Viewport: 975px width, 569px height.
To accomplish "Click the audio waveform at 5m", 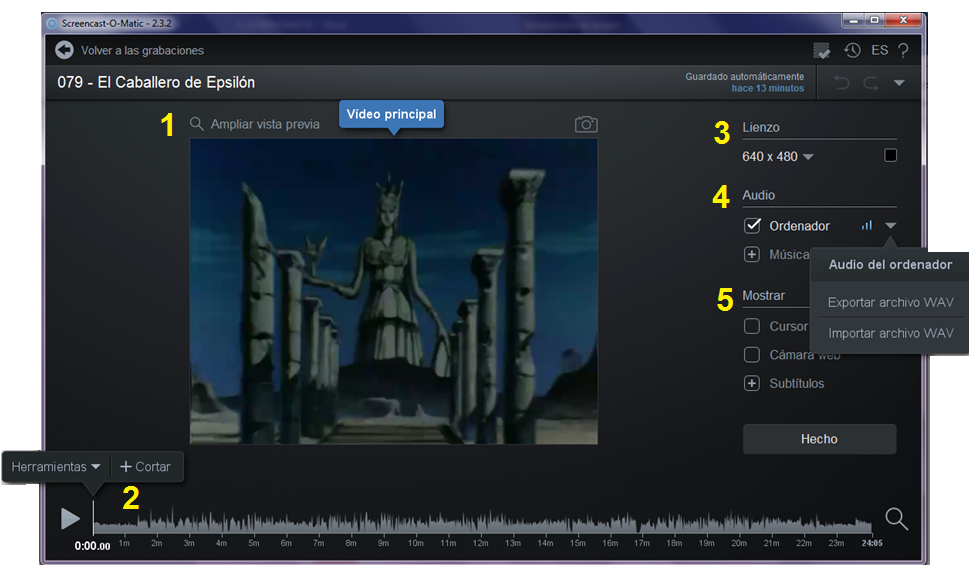I will 254,522.
